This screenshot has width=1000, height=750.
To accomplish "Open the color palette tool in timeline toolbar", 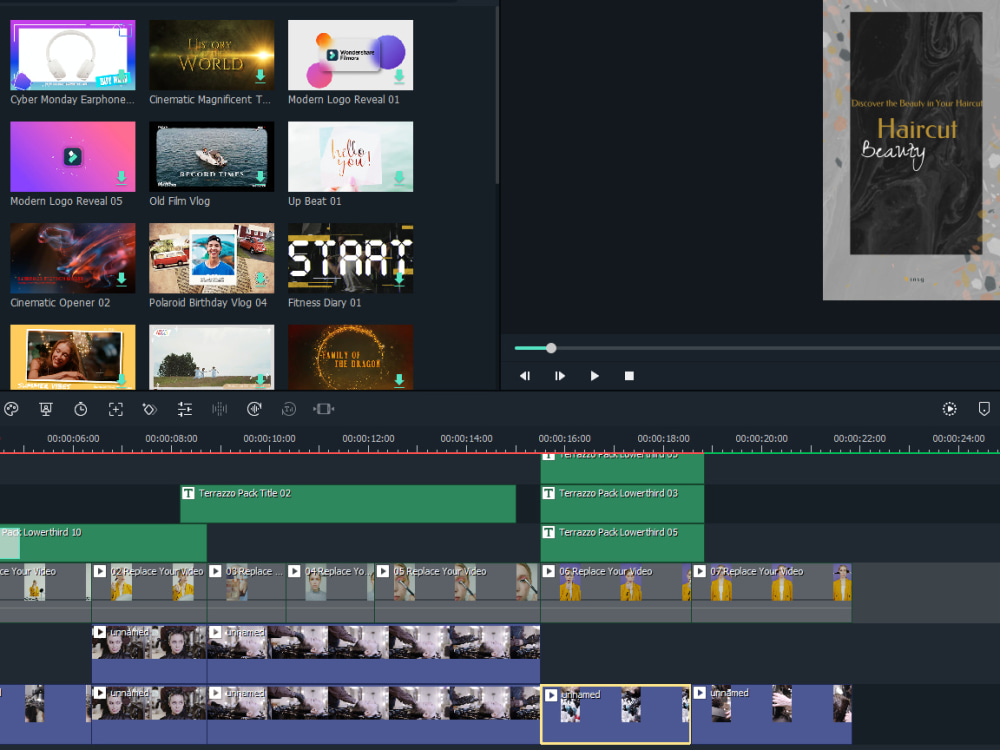I will 11,409.
